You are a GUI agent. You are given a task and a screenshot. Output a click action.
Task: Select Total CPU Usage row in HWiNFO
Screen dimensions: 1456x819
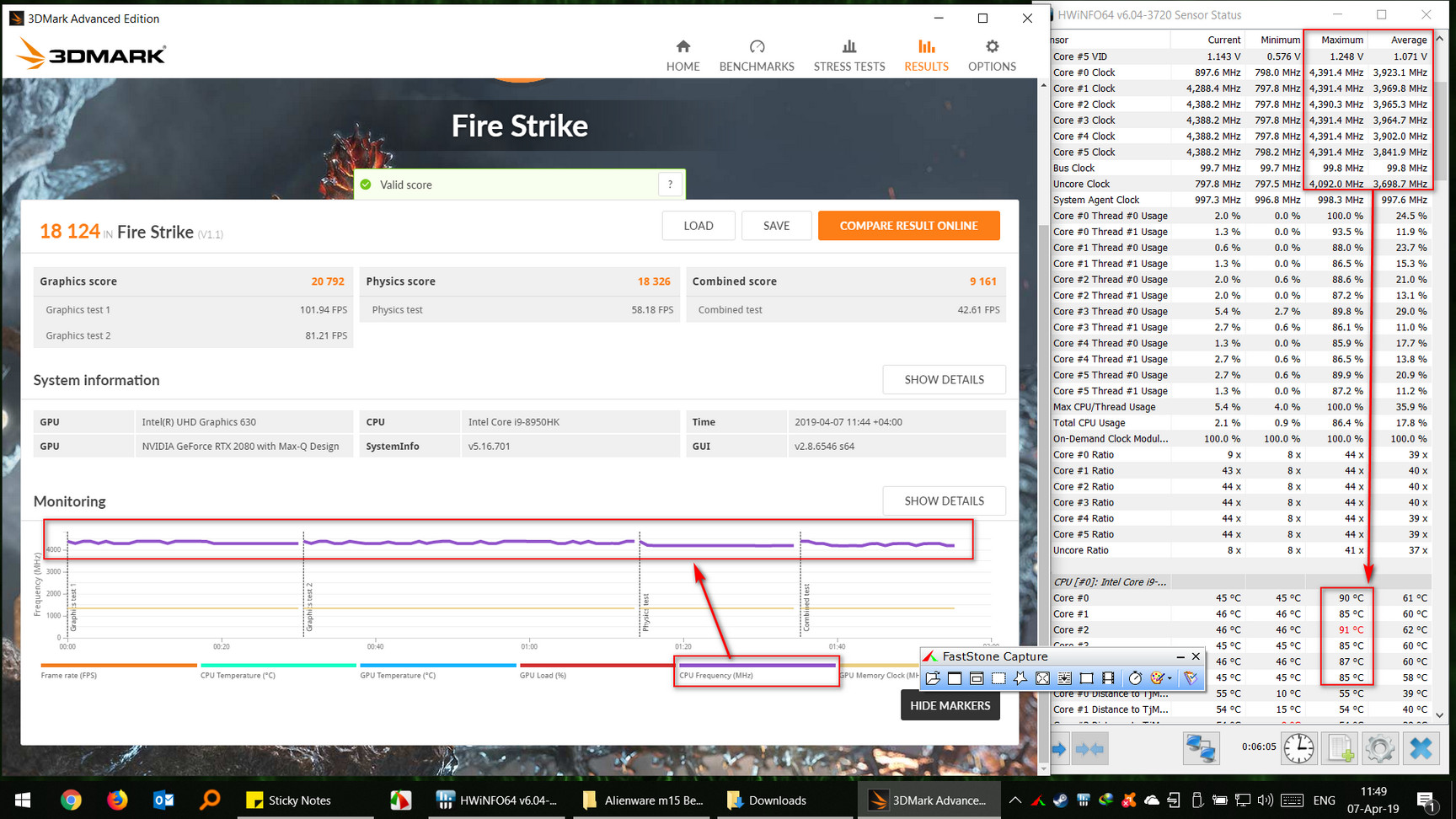click(x=1241, y=423)
